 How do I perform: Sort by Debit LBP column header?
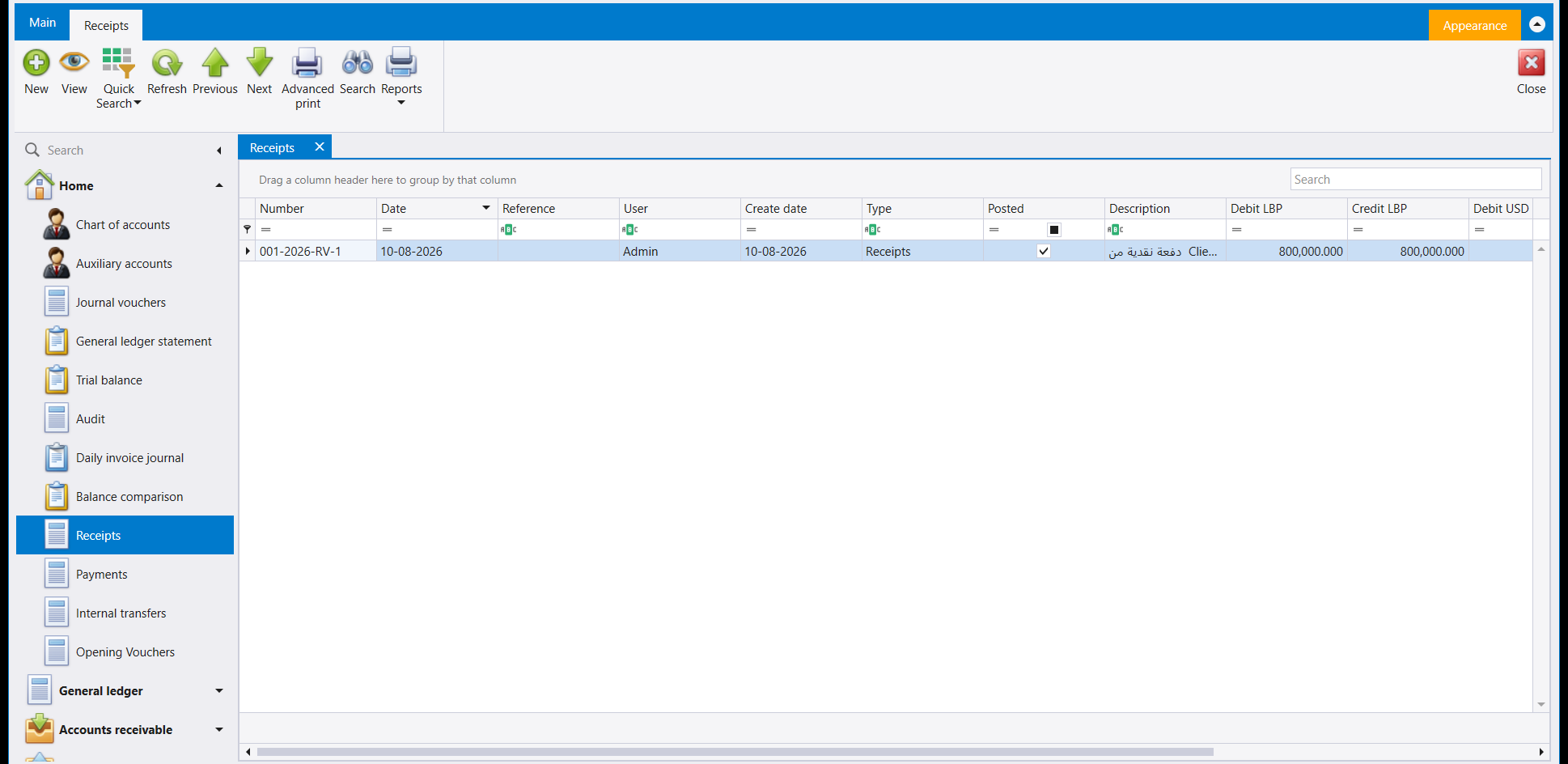pos(1286,208)
